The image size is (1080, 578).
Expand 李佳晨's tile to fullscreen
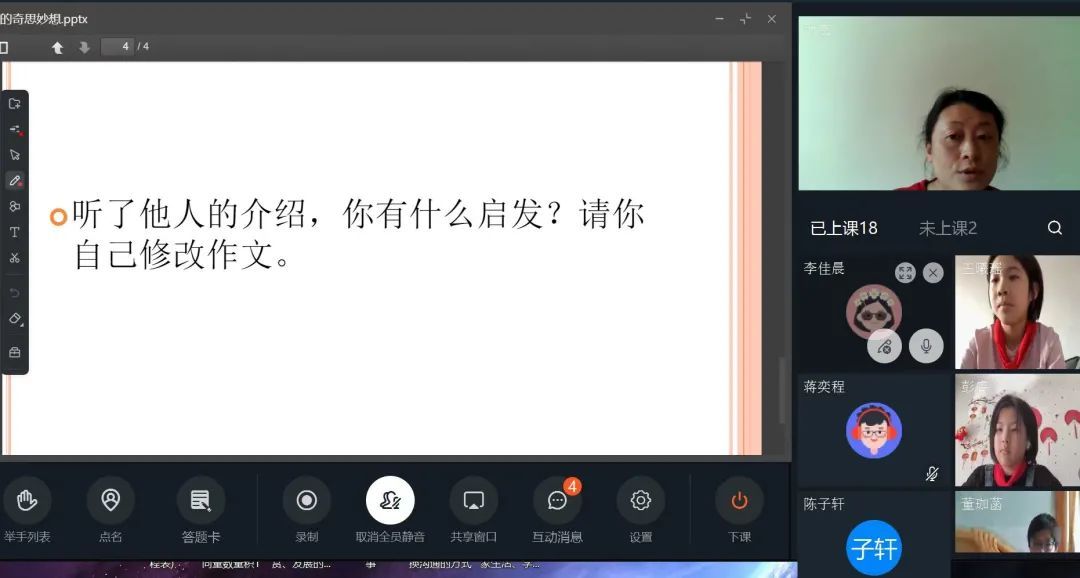(905, 273)
